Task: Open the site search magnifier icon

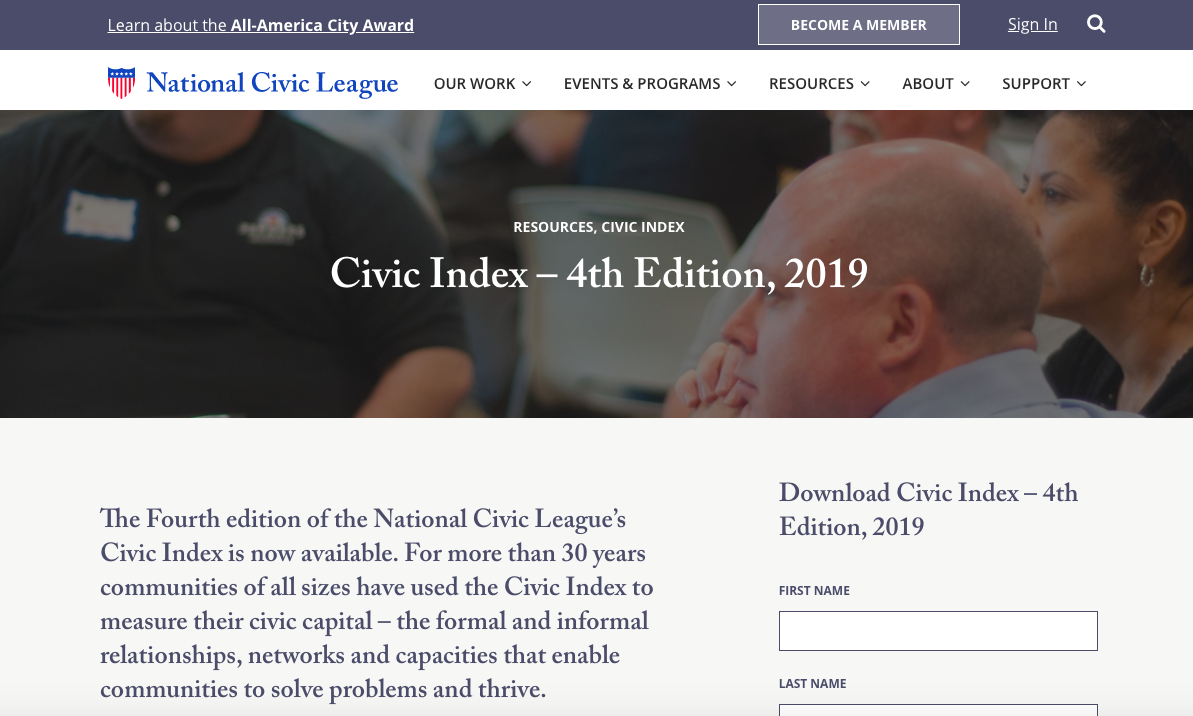Action: tap(1096, 24)
